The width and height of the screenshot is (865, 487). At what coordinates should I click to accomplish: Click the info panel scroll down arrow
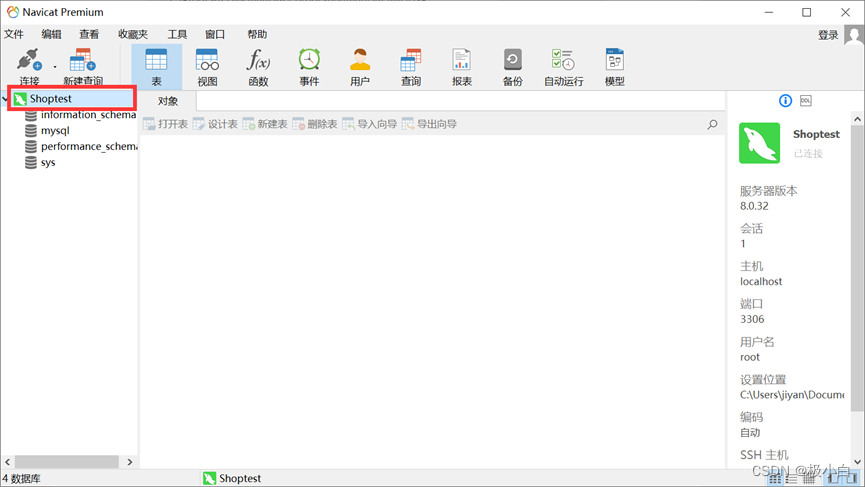[x=857, y=462]
